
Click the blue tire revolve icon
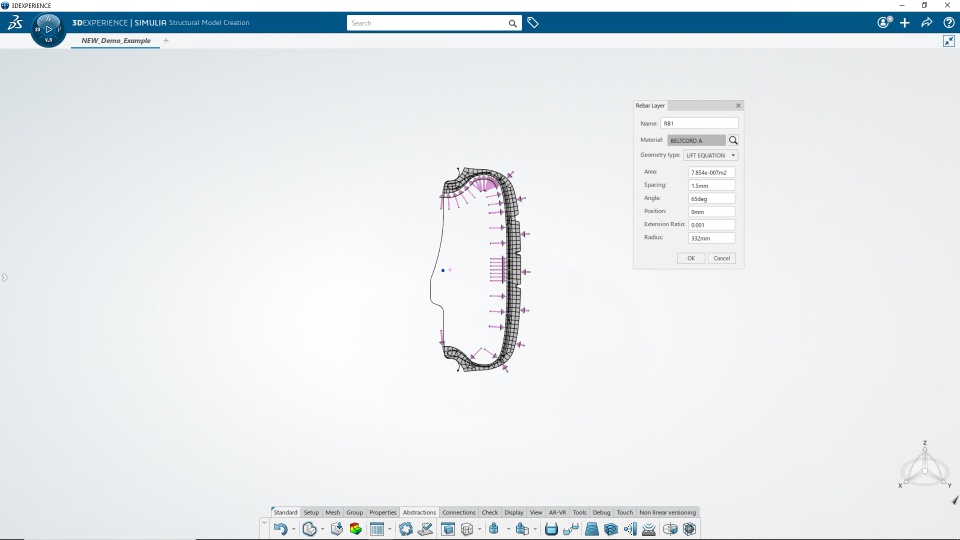click(x=610, y=529)
